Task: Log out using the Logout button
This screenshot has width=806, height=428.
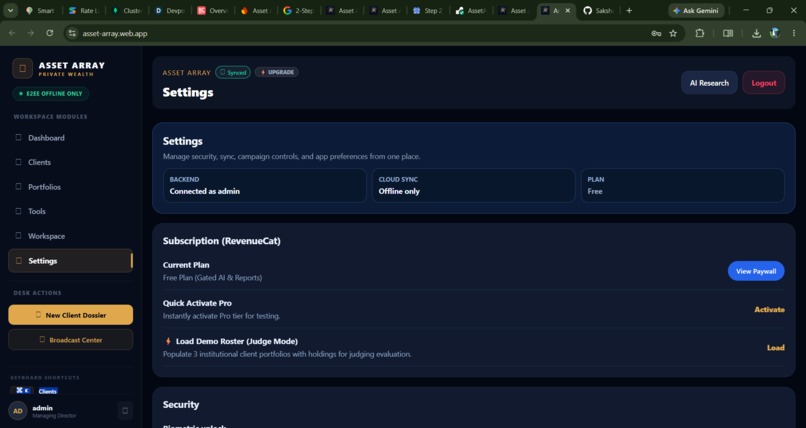Action: point(763,83)
